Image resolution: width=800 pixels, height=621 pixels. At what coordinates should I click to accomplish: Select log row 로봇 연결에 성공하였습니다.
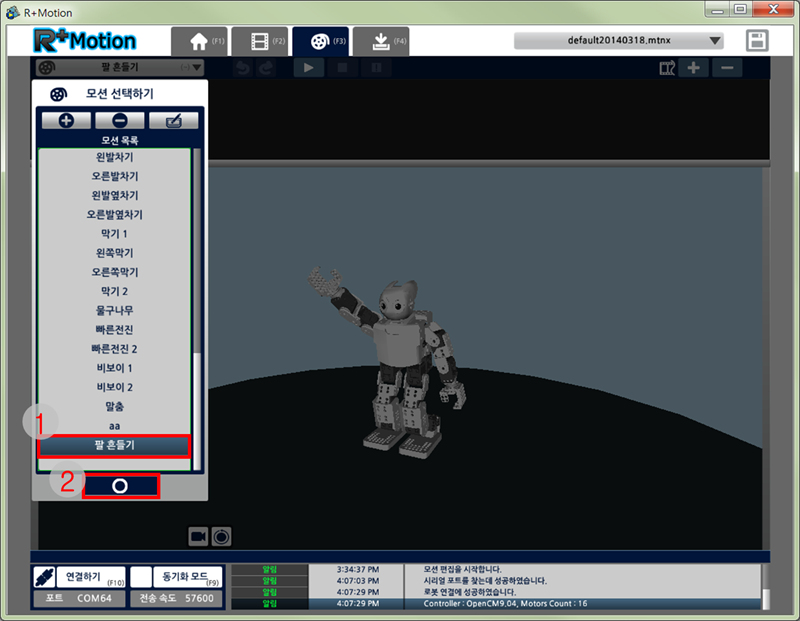click(x=496, y=592)
